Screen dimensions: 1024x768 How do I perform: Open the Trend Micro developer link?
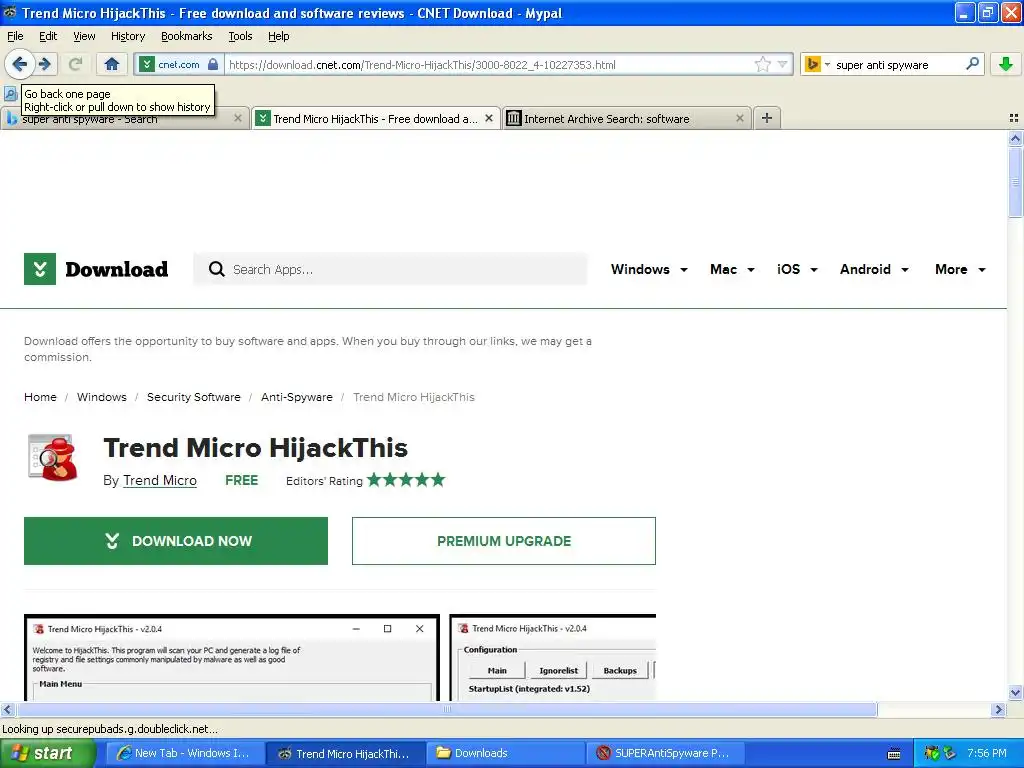(x=159, y=481)
